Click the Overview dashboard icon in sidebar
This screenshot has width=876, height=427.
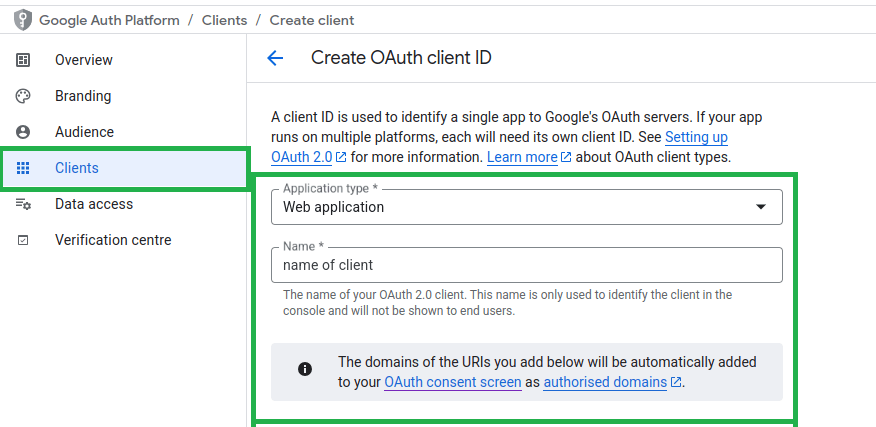click(23, 60)
